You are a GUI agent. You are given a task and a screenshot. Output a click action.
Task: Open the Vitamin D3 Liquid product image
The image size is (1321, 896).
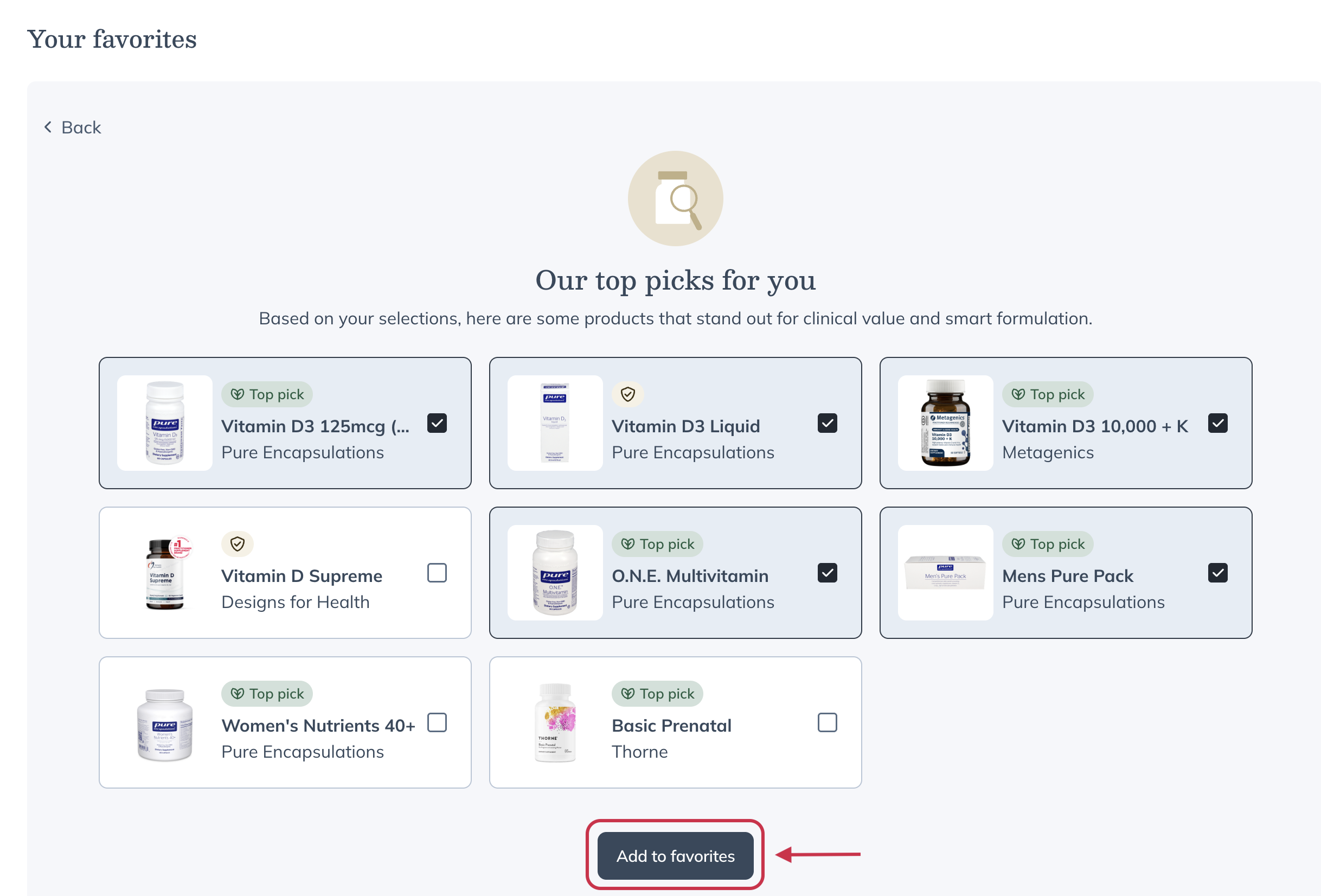pos(555,423)
